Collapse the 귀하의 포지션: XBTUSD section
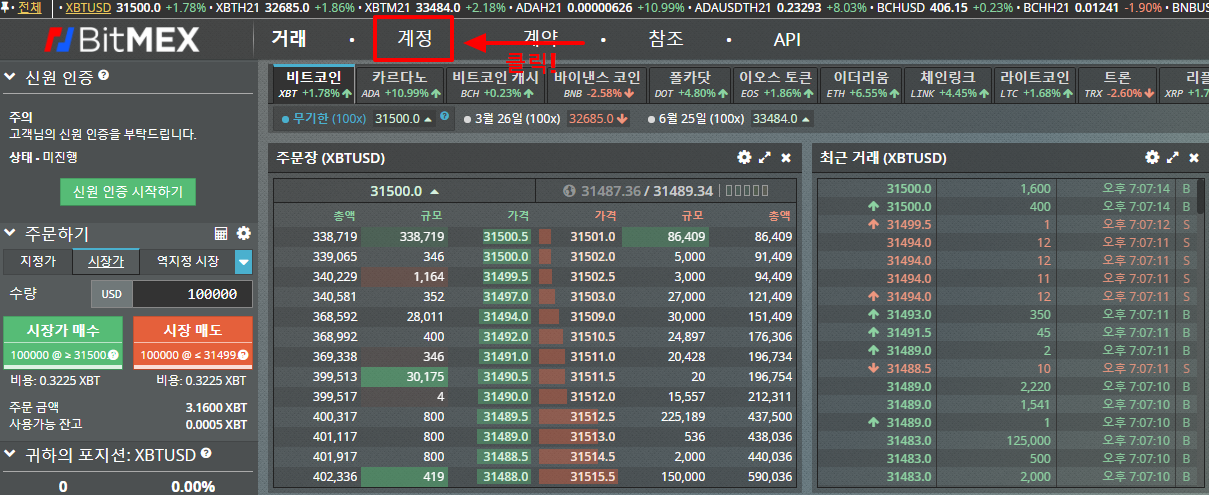The height and width of the screenshot is (495, 1209). coord(11,454)
